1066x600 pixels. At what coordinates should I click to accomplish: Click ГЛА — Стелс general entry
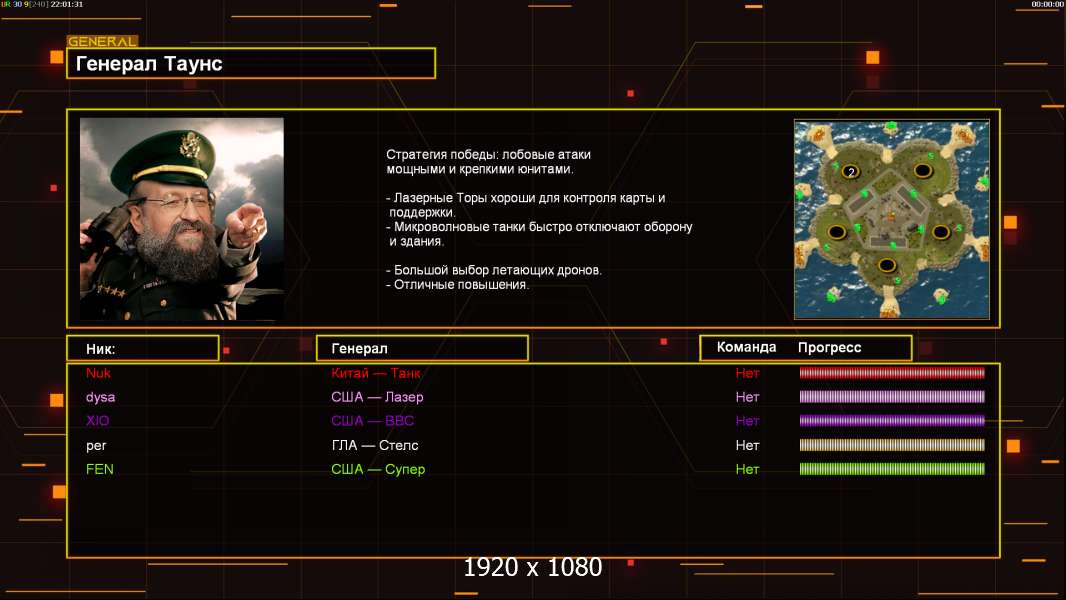pos(375,445)
